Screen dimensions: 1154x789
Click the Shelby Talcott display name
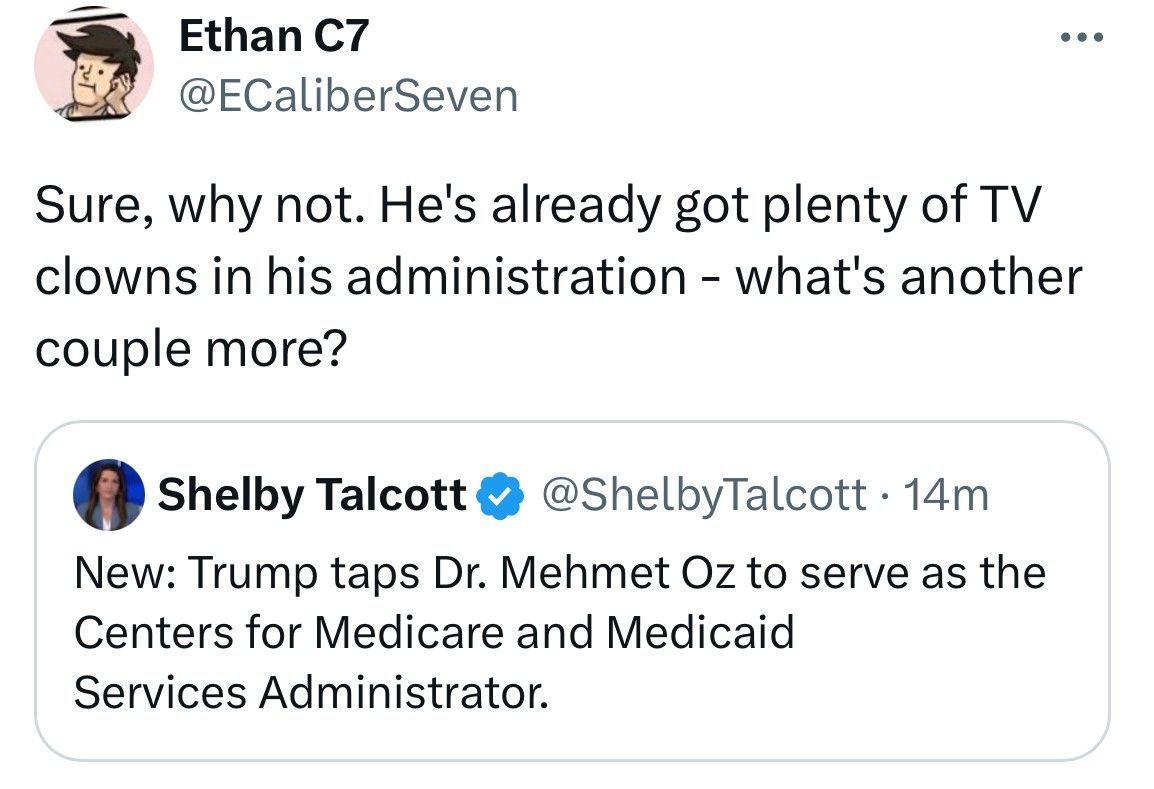(312, 495)
